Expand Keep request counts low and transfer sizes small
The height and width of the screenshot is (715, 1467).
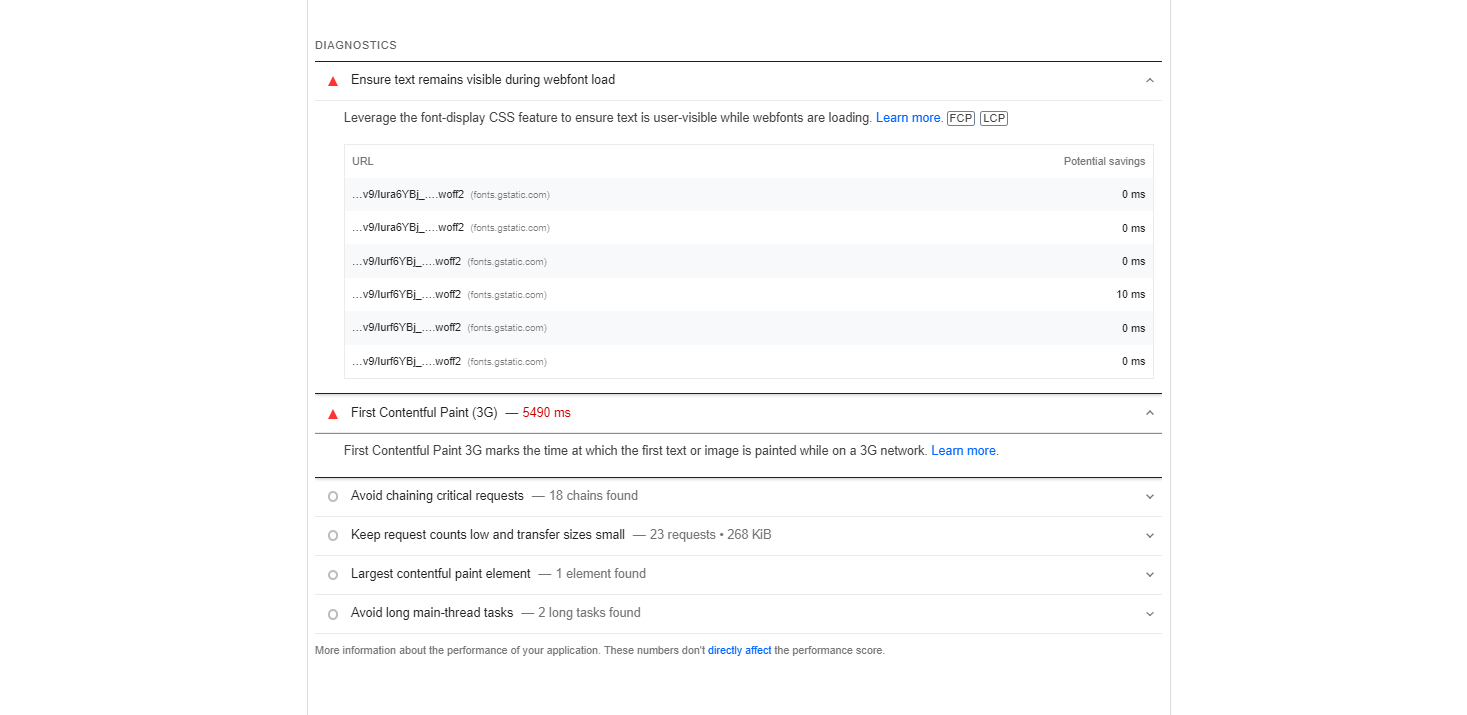point(1149,535)
